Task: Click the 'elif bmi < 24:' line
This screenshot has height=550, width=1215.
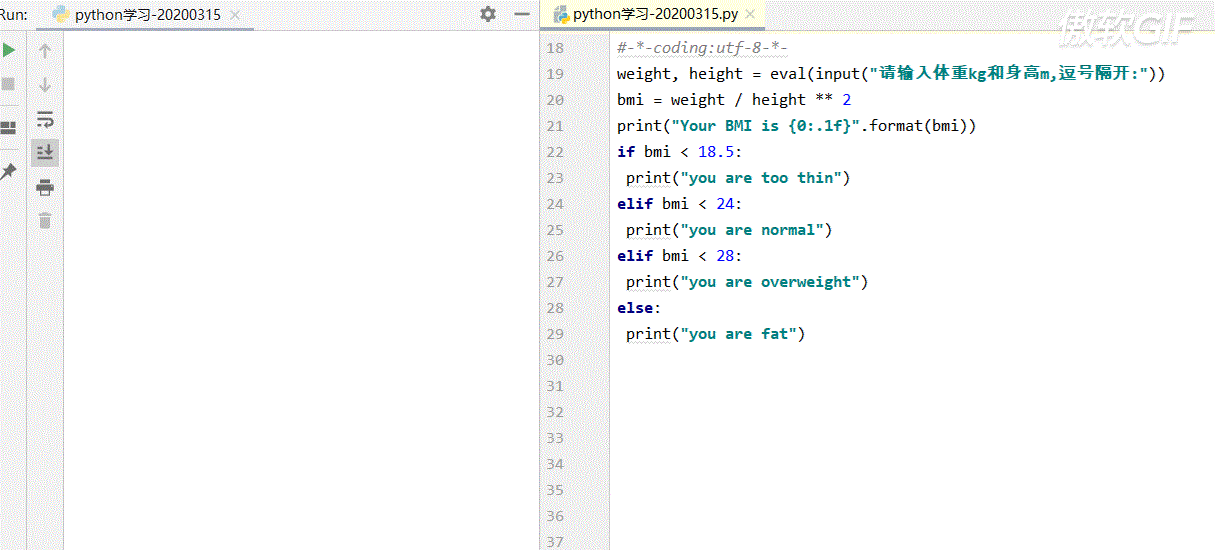Action: [680, 204]
